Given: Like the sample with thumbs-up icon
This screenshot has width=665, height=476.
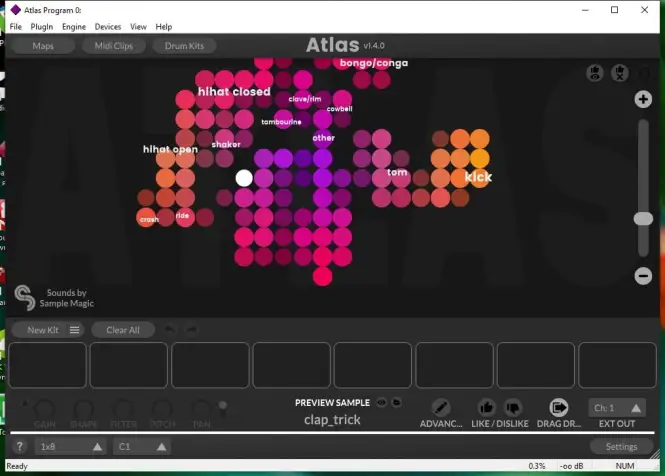Looking at the screenshot, I should (x=486, y=408).
